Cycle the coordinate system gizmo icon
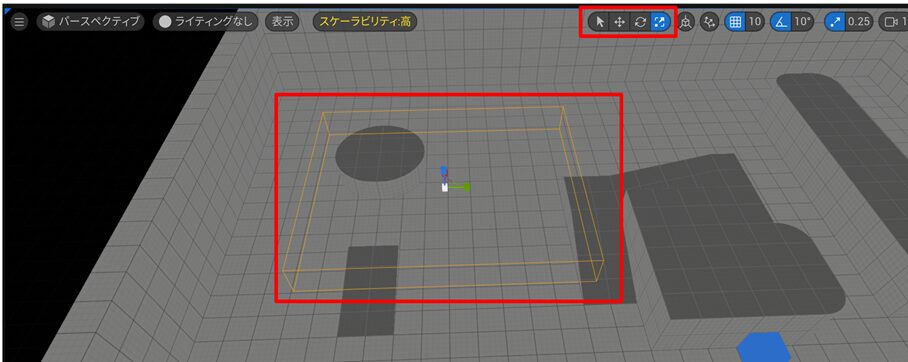The image size is (908, 362). (686, 22)
